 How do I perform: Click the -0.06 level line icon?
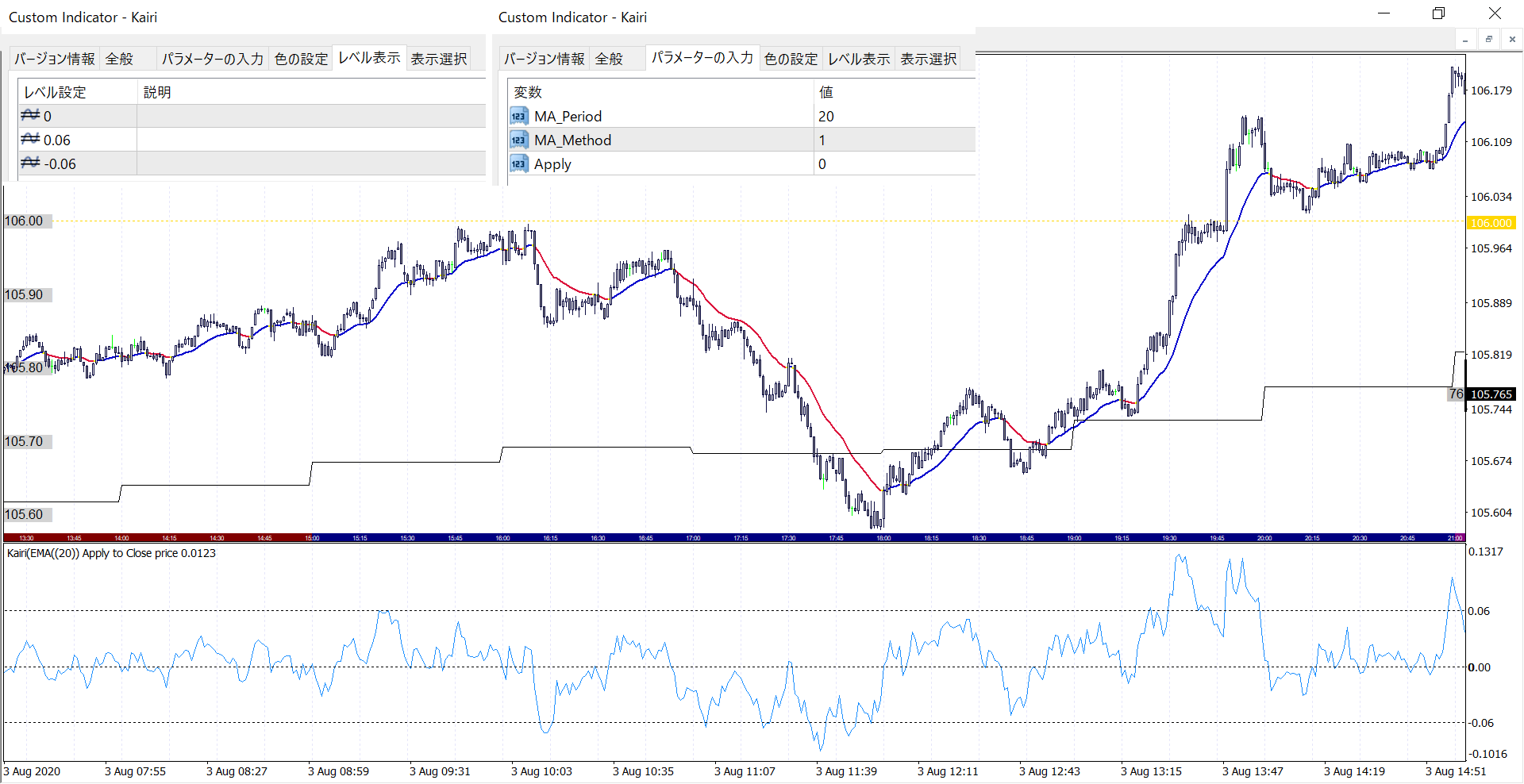coord(30,163)
